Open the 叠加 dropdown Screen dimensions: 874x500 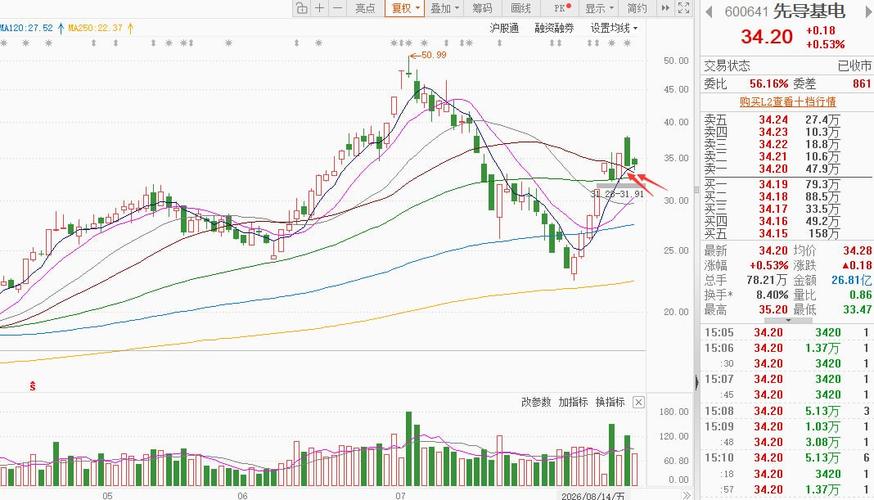444,8
